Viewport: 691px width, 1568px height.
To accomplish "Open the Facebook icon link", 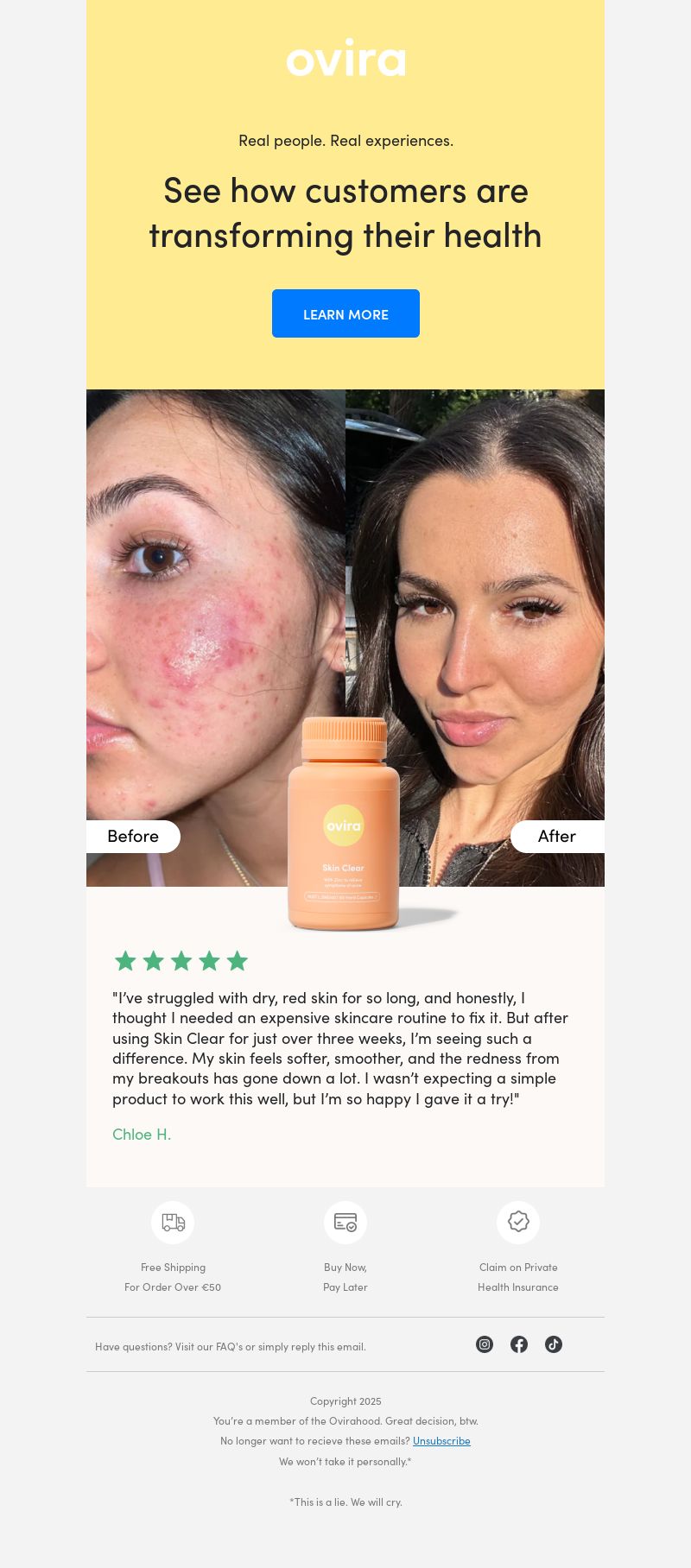I will 519,1344.
